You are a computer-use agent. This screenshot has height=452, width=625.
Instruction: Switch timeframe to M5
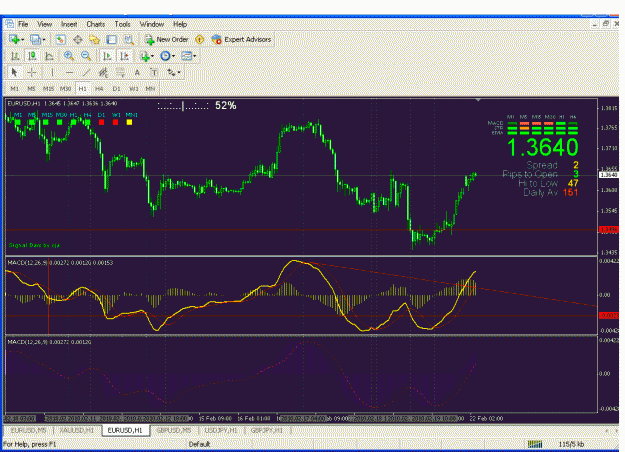point(31,88)
